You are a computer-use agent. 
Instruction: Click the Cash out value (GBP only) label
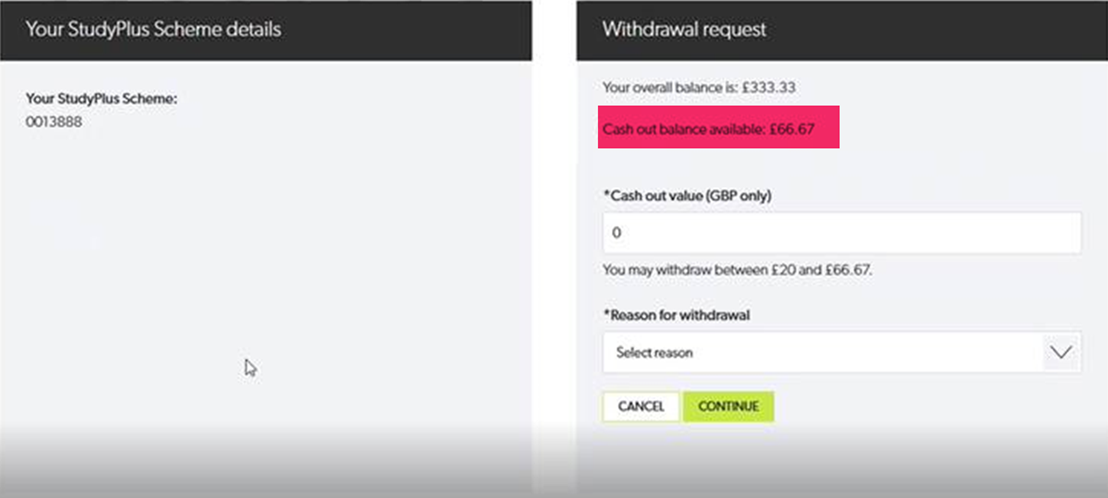coord(687,196)
